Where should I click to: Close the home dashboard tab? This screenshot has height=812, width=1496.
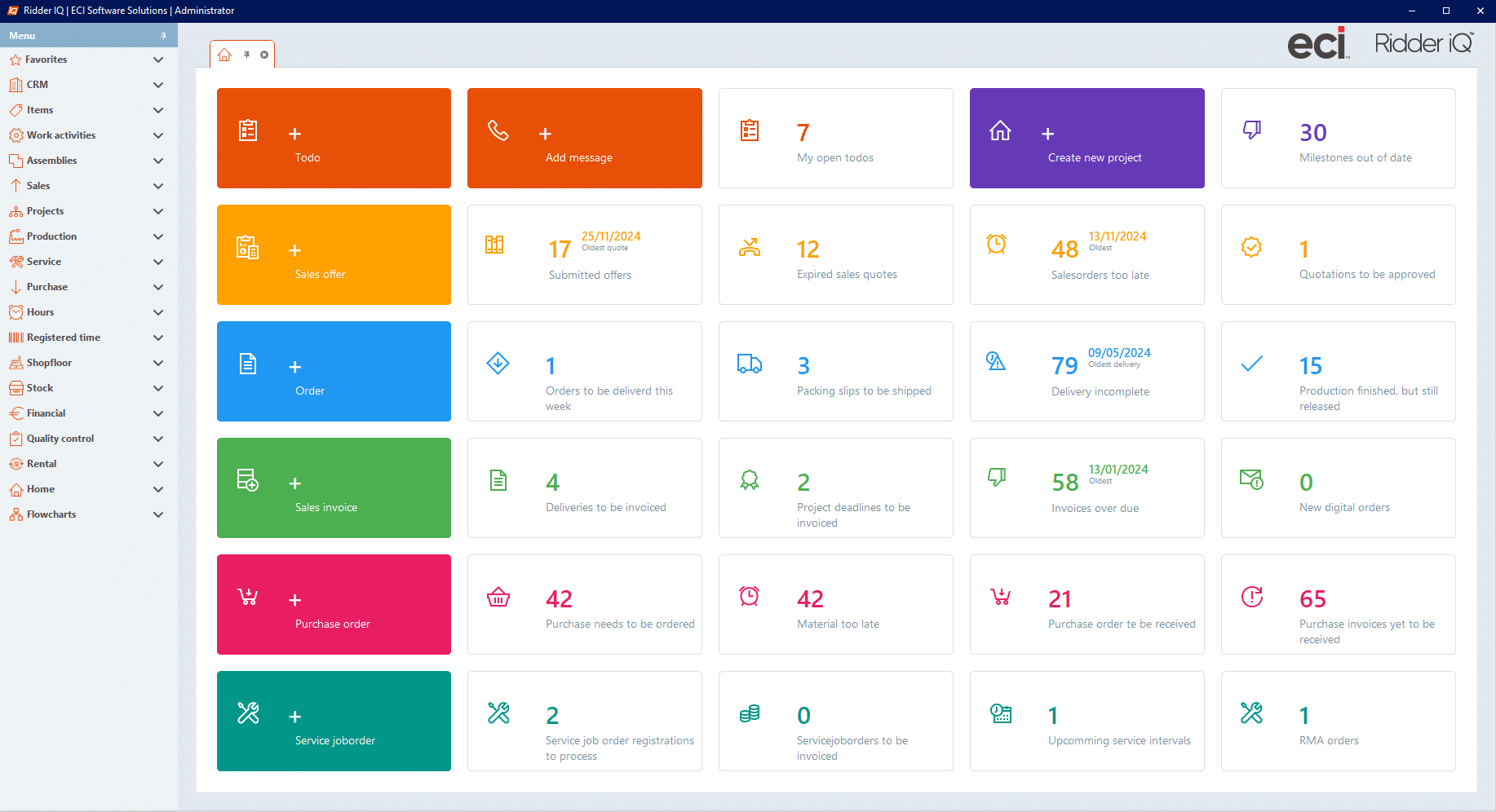pyautogui.click(x=264, y=55)
